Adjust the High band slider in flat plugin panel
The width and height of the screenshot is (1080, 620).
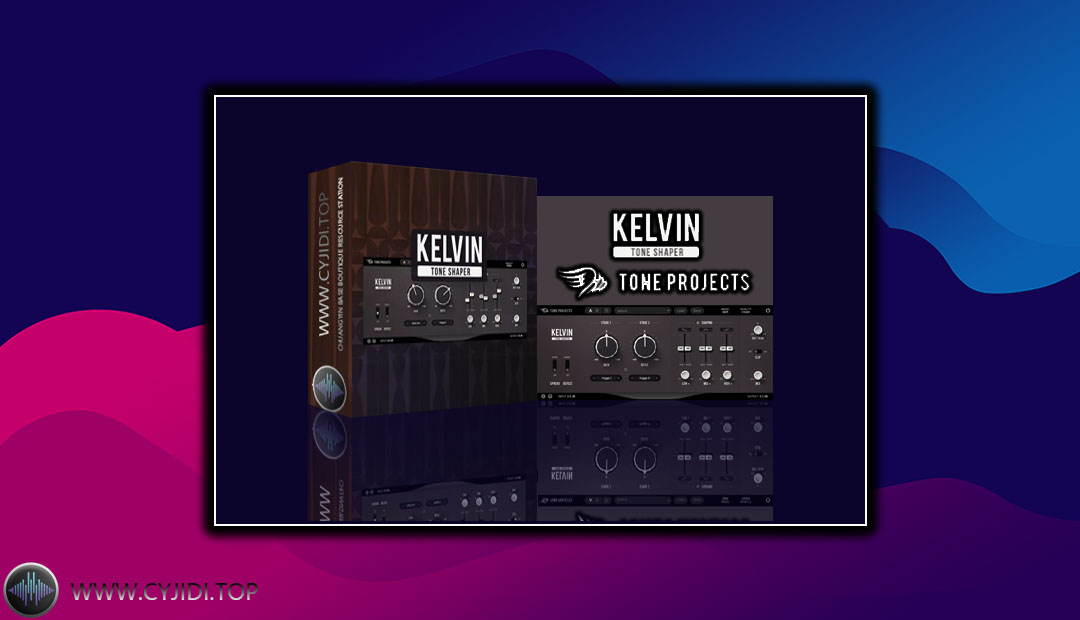(x=727, y=349)
